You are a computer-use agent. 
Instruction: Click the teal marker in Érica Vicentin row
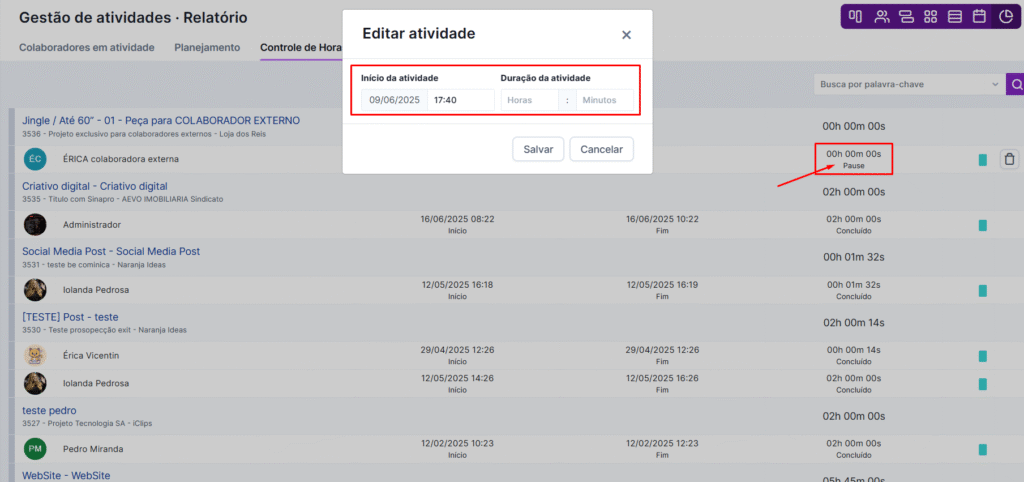tap(983, 356)
